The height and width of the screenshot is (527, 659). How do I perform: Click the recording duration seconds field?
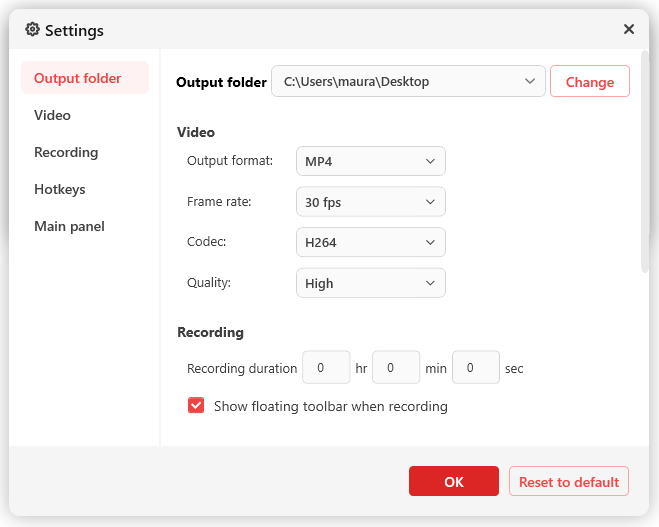(476, 367)
